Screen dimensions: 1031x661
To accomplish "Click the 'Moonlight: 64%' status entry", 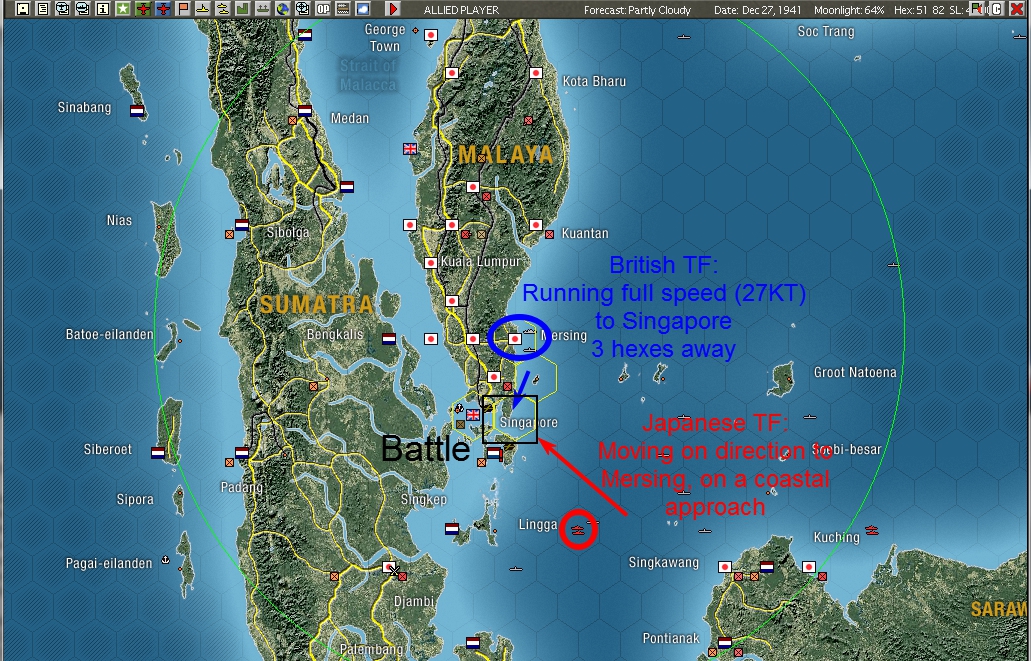I will tap(849, 10).
